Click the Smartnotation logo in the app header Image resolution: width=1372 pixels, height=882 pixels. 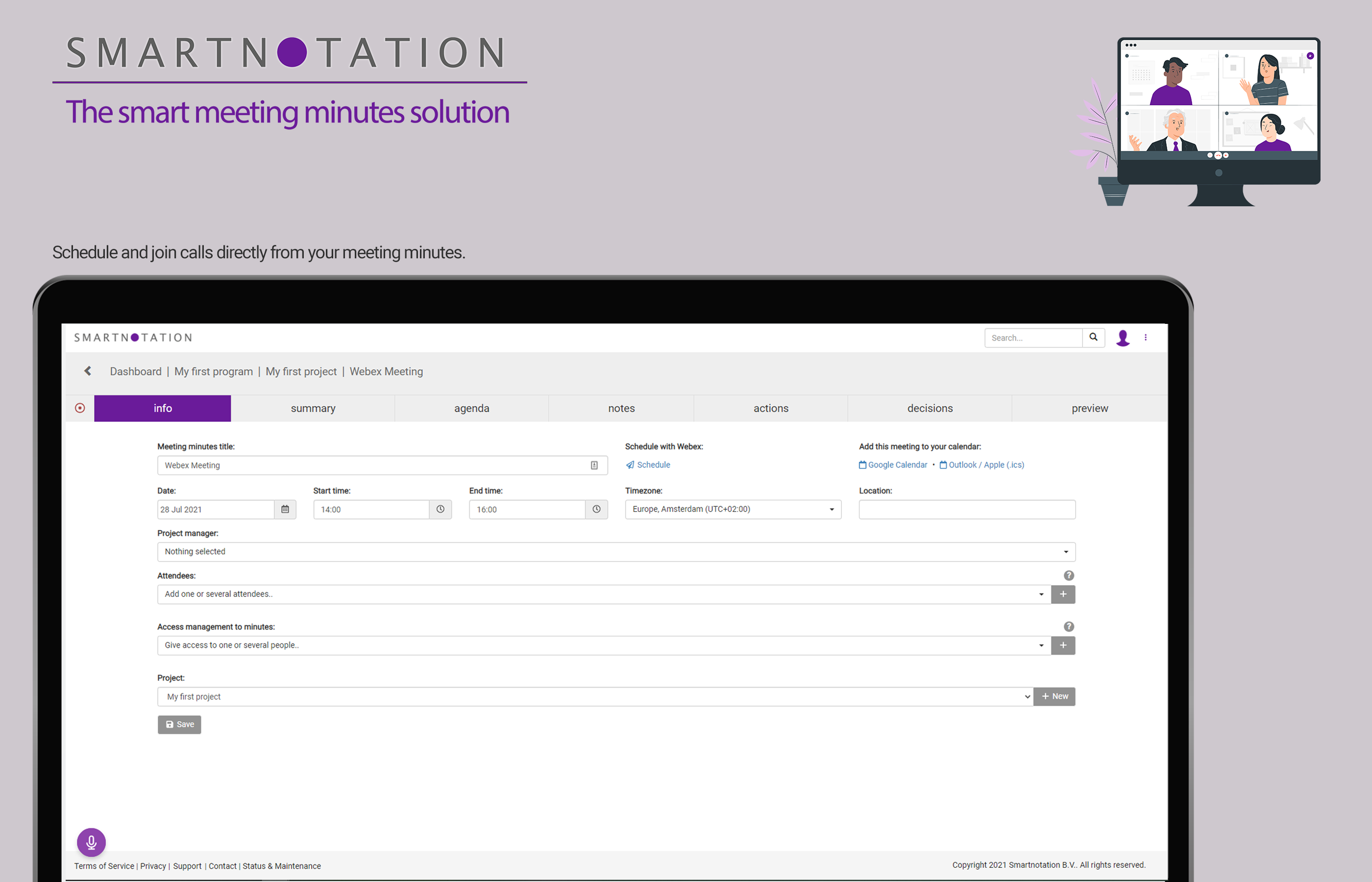(x=133, y=337)
